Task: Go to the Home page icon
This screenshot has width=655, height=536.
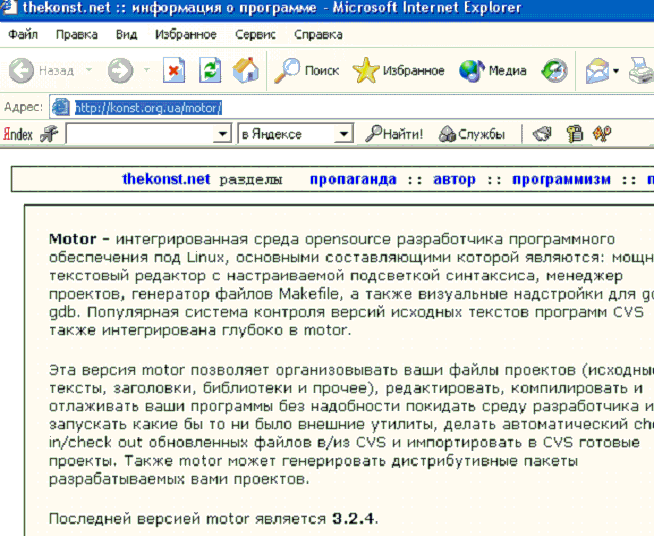Action: coord(245,71)
